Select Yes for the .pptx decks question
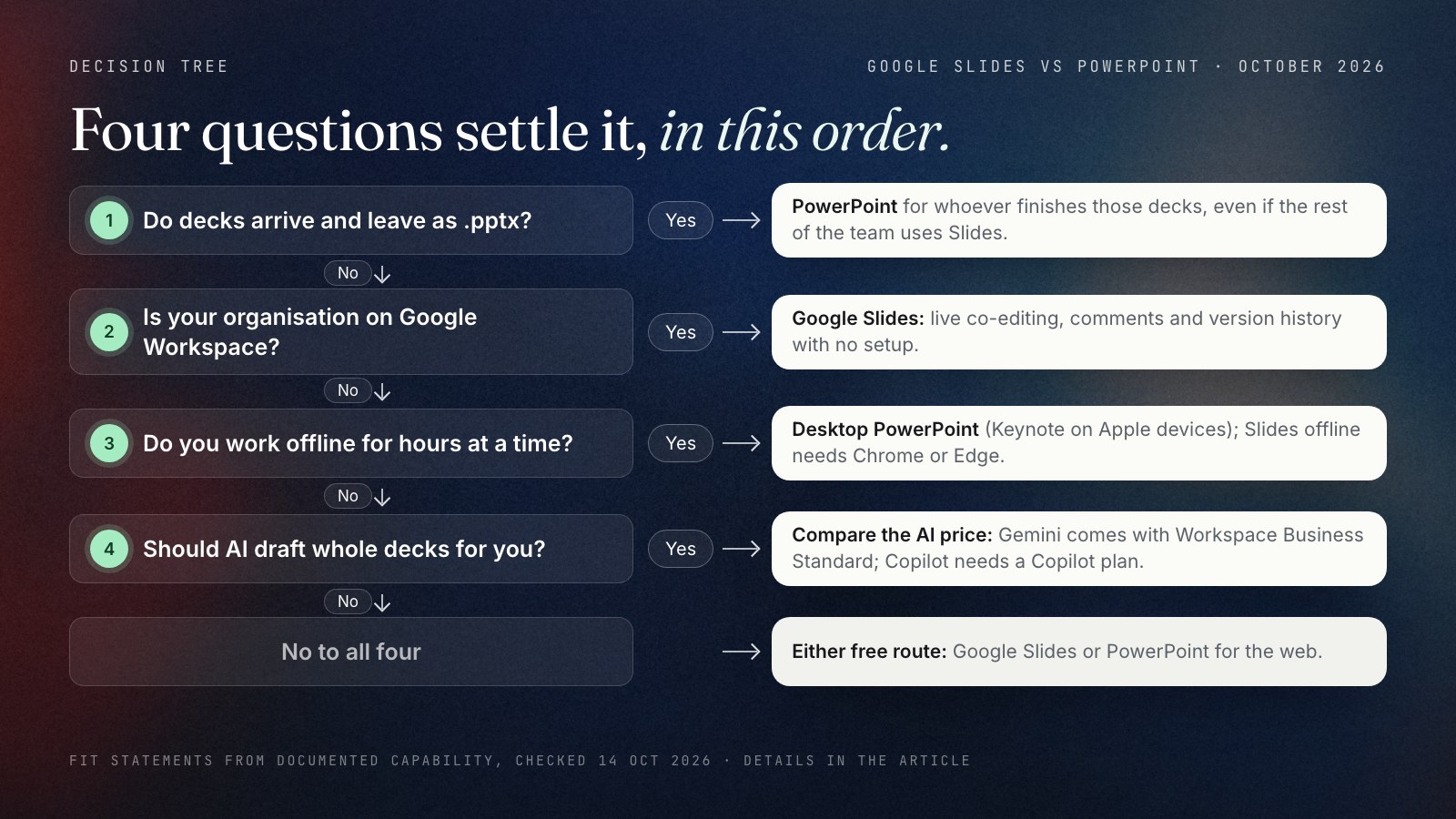The height and width of the screenshot is (819, 1456). [681, 220]
